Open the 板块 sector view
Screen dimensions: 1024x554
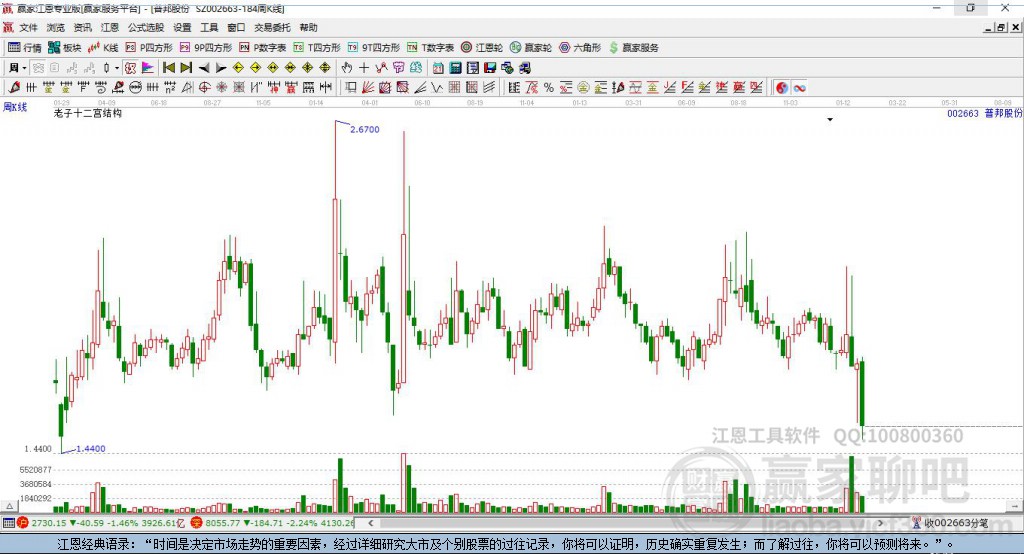point(64,48)
